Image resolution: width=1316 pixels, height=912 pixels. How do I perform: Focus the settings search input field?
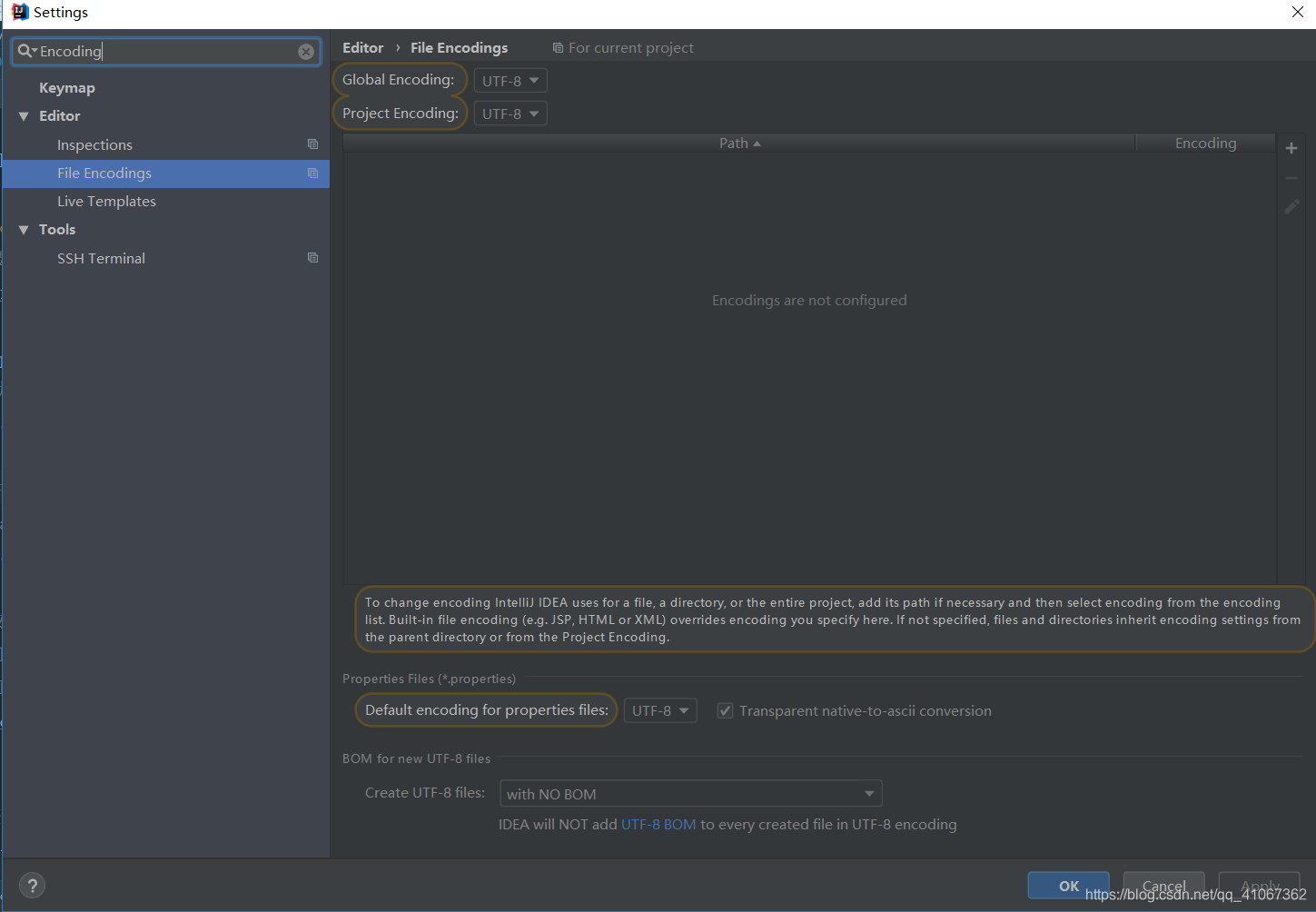[x=166, y=52]
